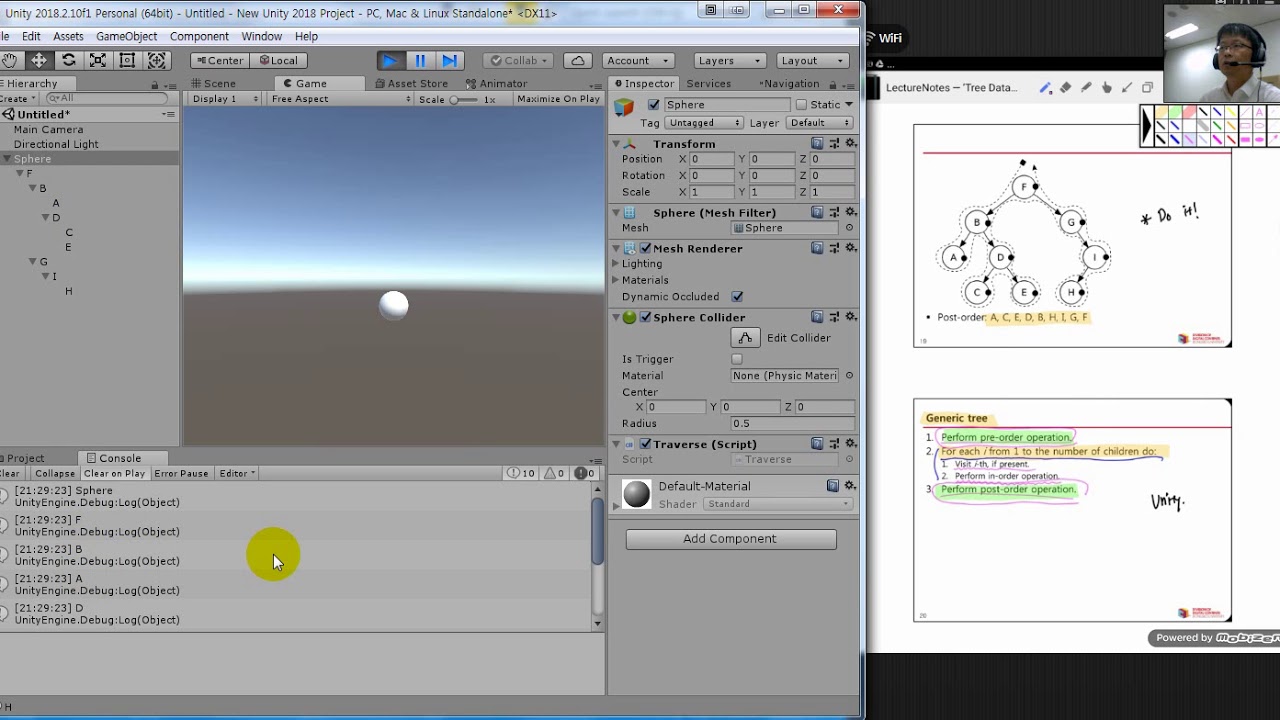Toggle Maximize On Play
Screen dimensions: 1280x720
[558, 99]
